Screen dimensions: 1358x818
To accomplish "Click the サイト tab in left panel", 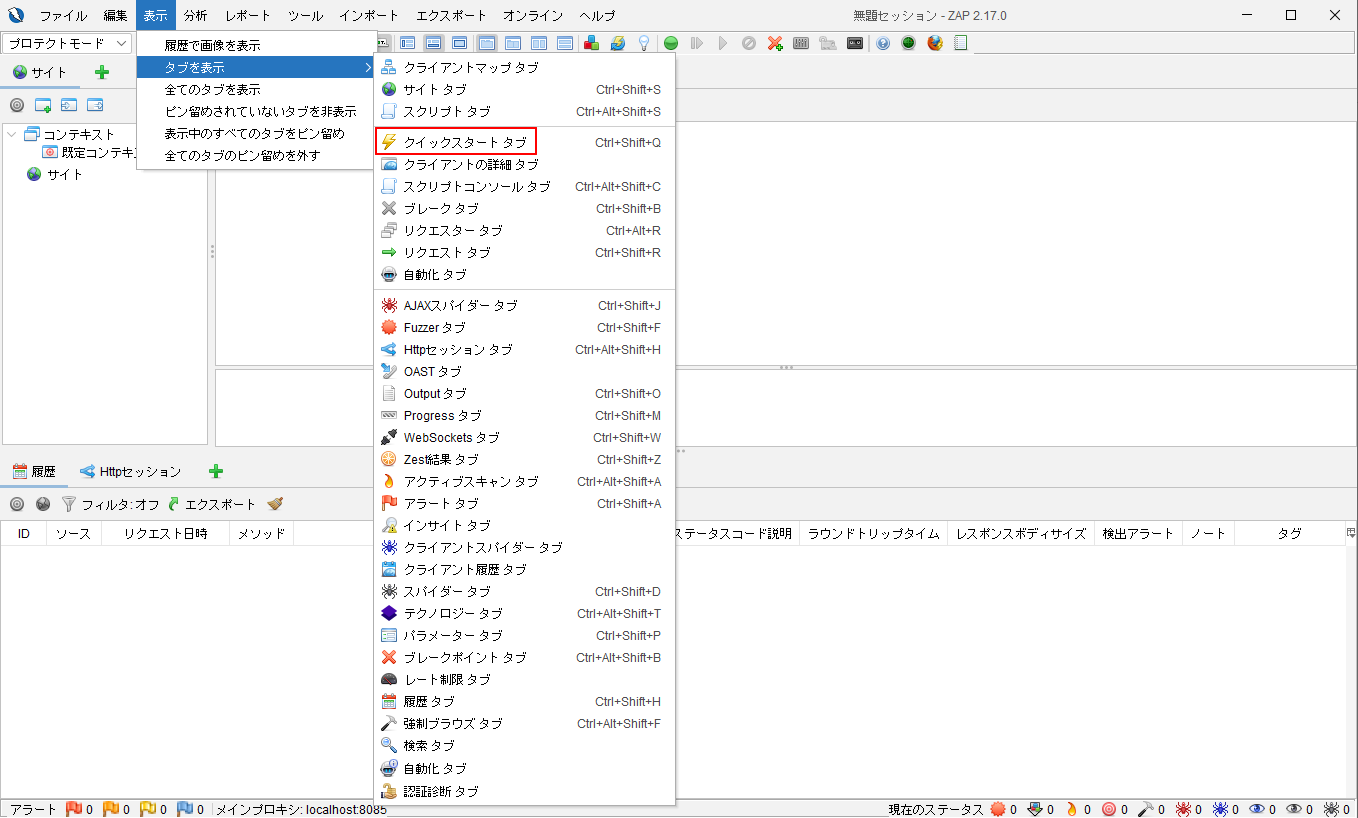I will (x=40, y=72).
